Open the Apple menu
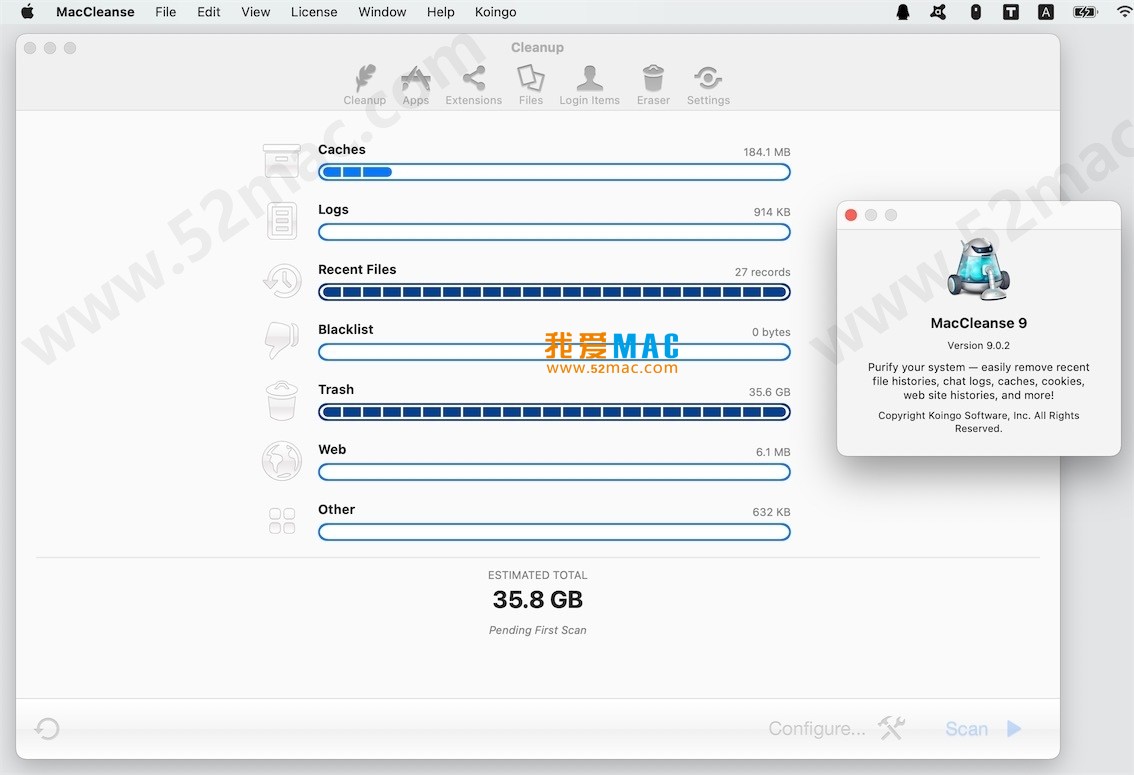The height and width of the screenshot is (775, 1134). coord(27,12)
